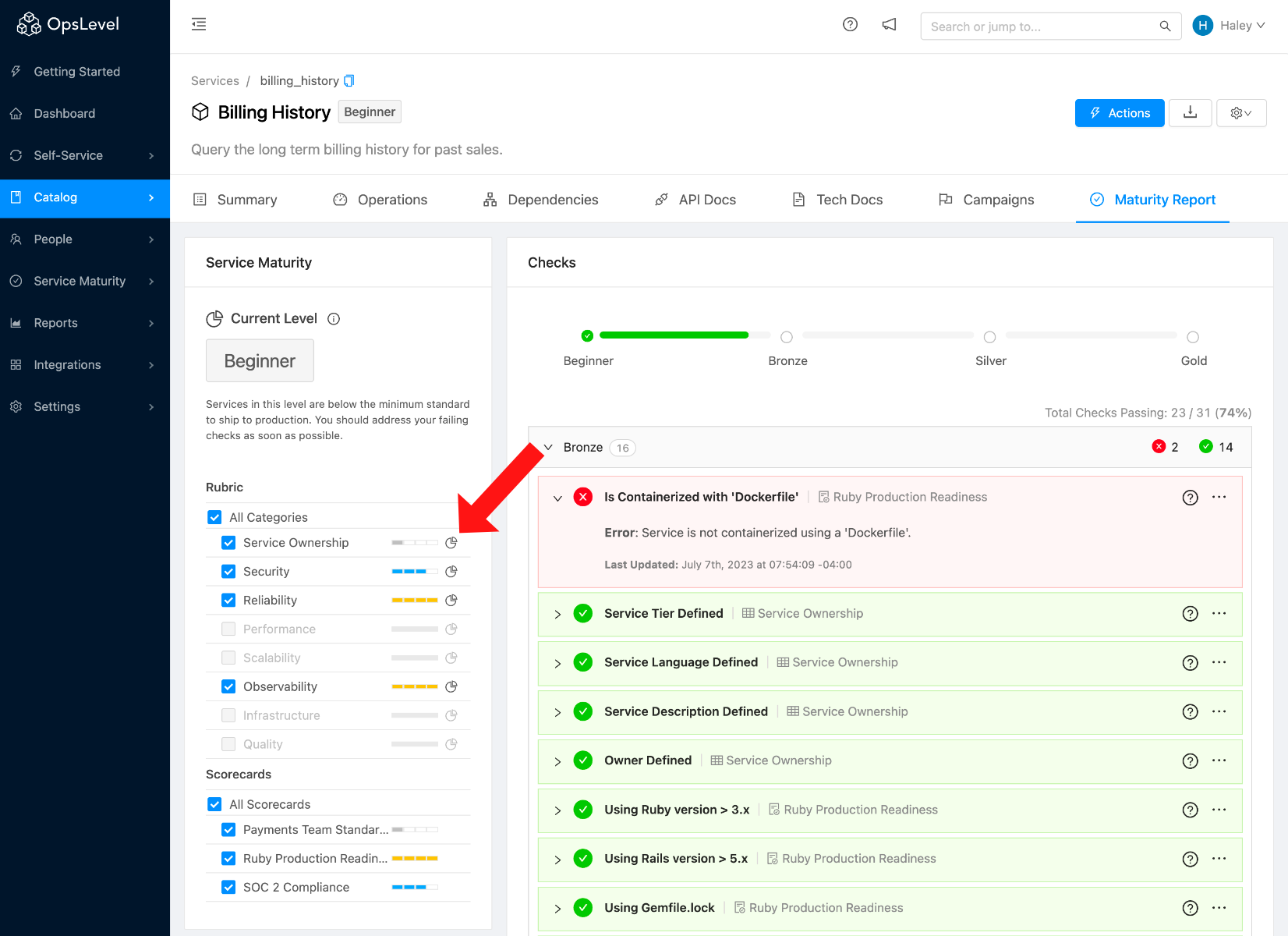This screenshot has width=1288, height=936.
Task: Click the download button icon
Action: [x=1190, y=113]
